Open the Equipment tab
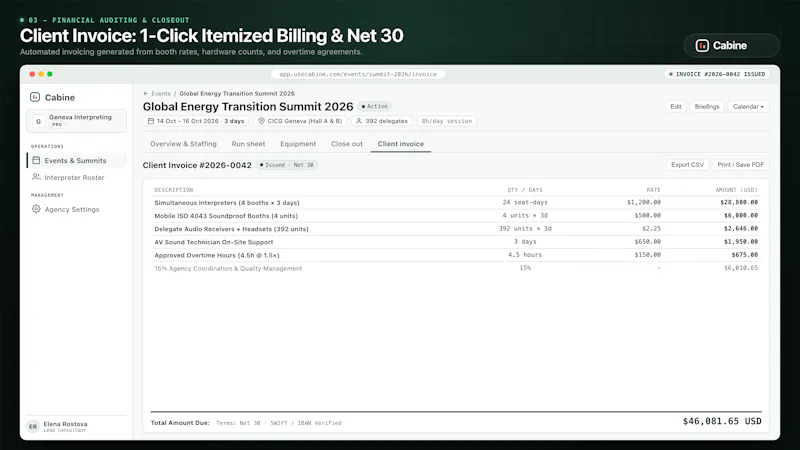Viewport: 800px width, 450px height. [x=298, y=144]
